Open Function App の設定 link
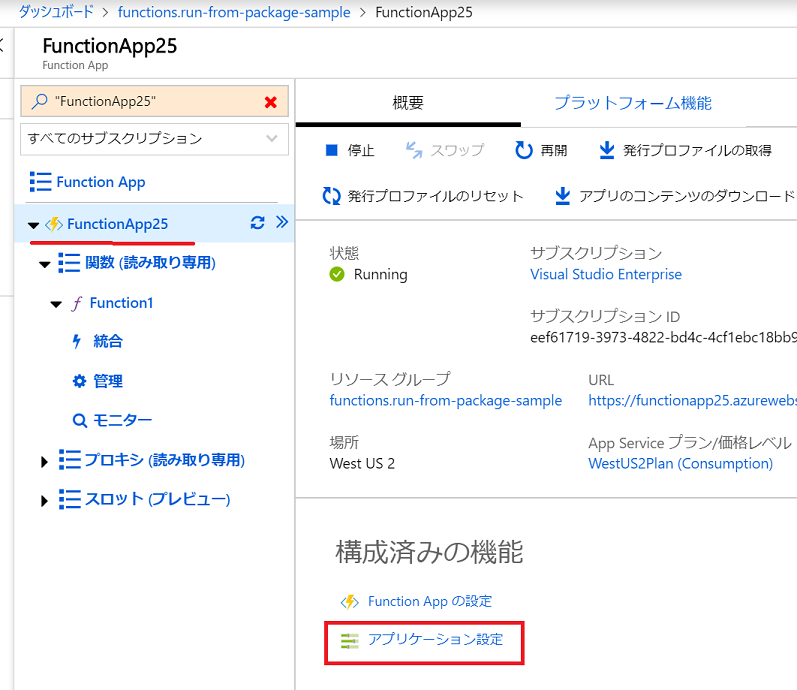Screen dimensions: 797x690 click(x=430, y=602)
